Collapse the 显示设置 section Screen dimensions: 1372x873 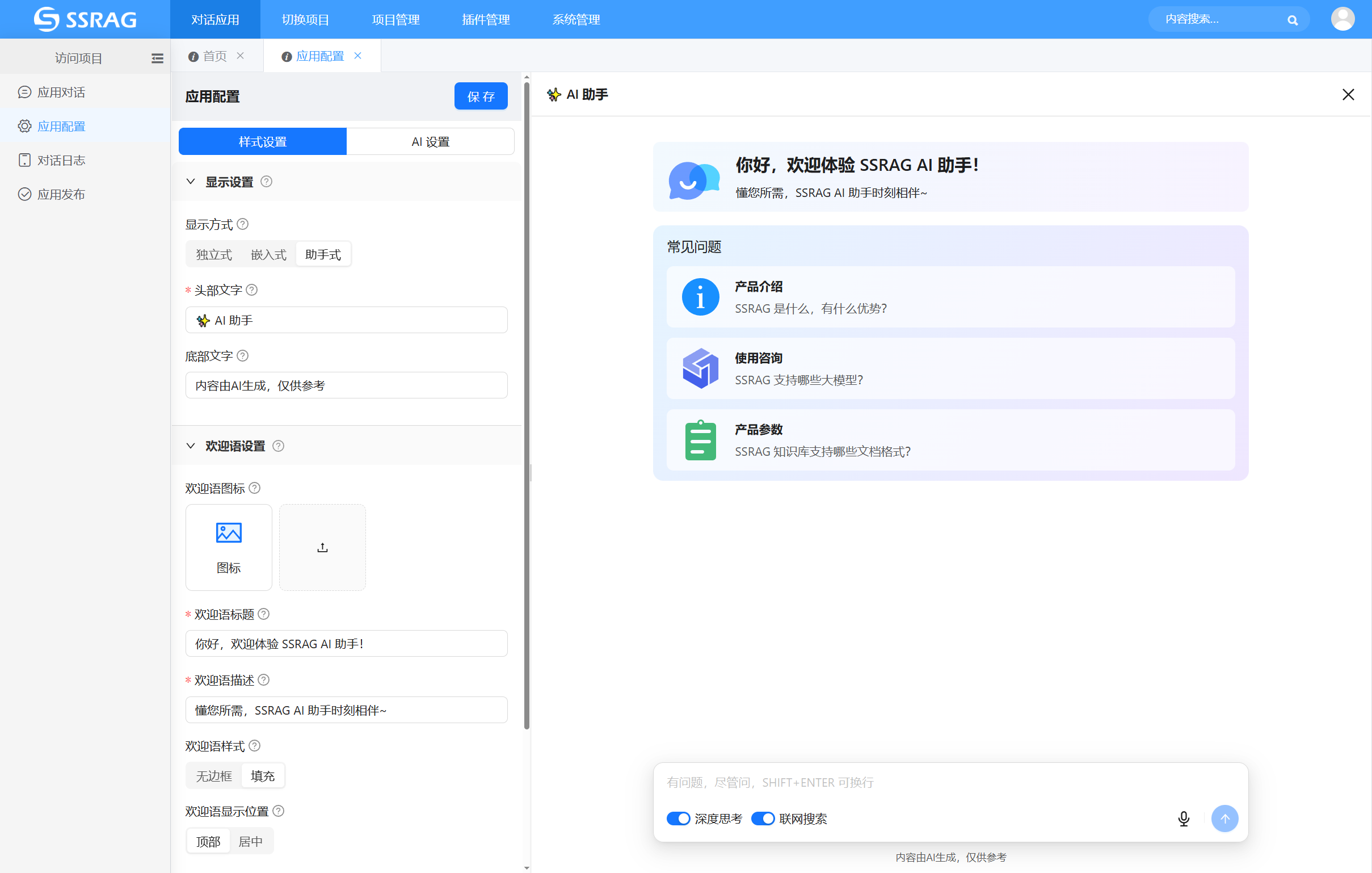(191, 182)
